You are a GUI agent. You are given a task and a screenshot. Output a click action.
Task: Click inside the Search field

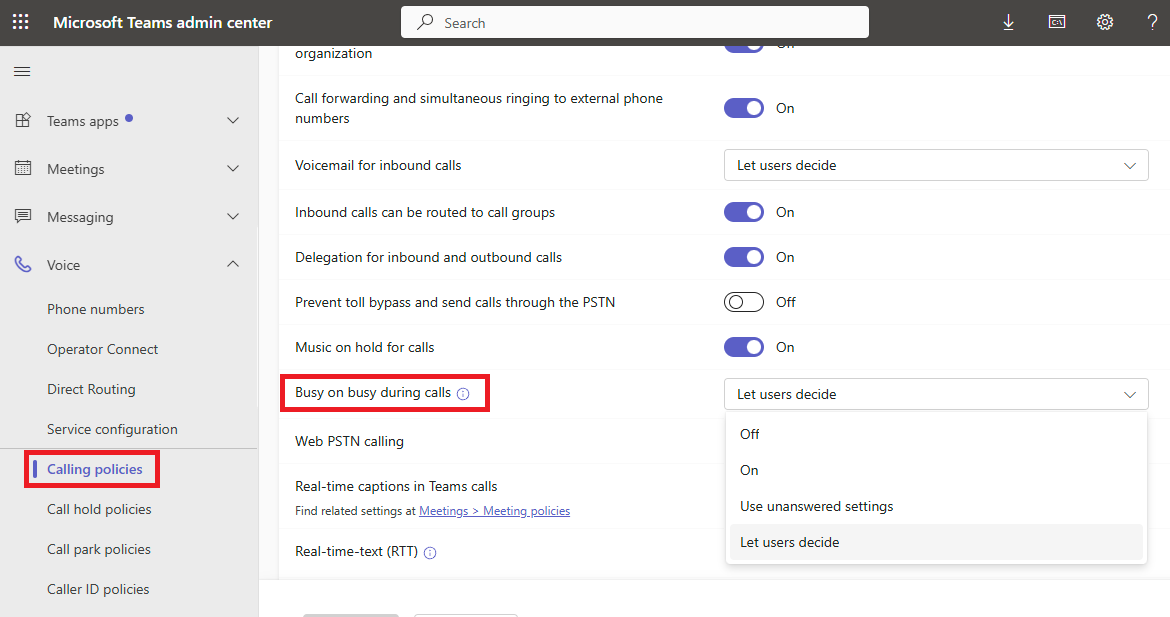634,21
